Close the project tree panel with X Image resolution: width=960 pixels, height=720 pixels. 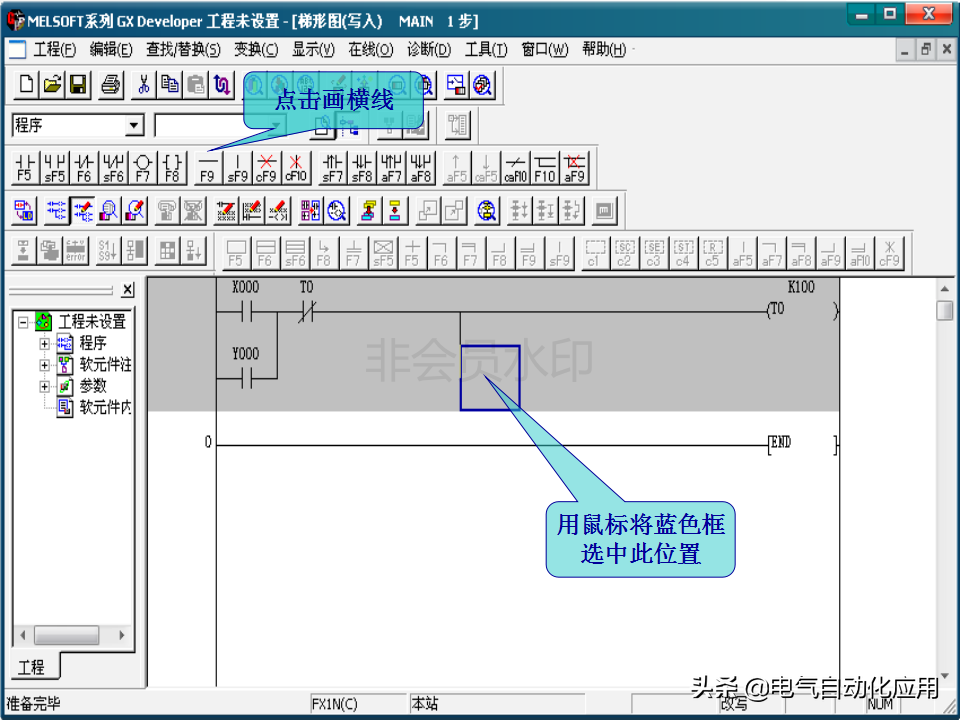click(x=127, y=290)
